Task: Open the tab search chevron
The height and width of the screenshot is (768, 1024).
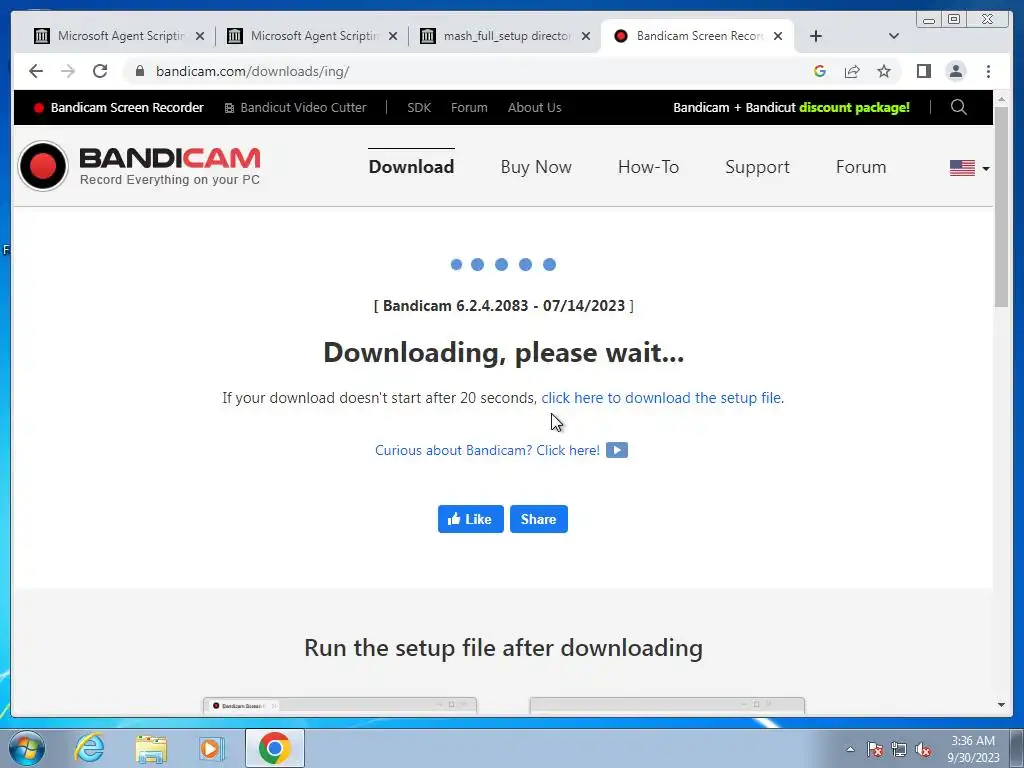Action: [893, 36]
